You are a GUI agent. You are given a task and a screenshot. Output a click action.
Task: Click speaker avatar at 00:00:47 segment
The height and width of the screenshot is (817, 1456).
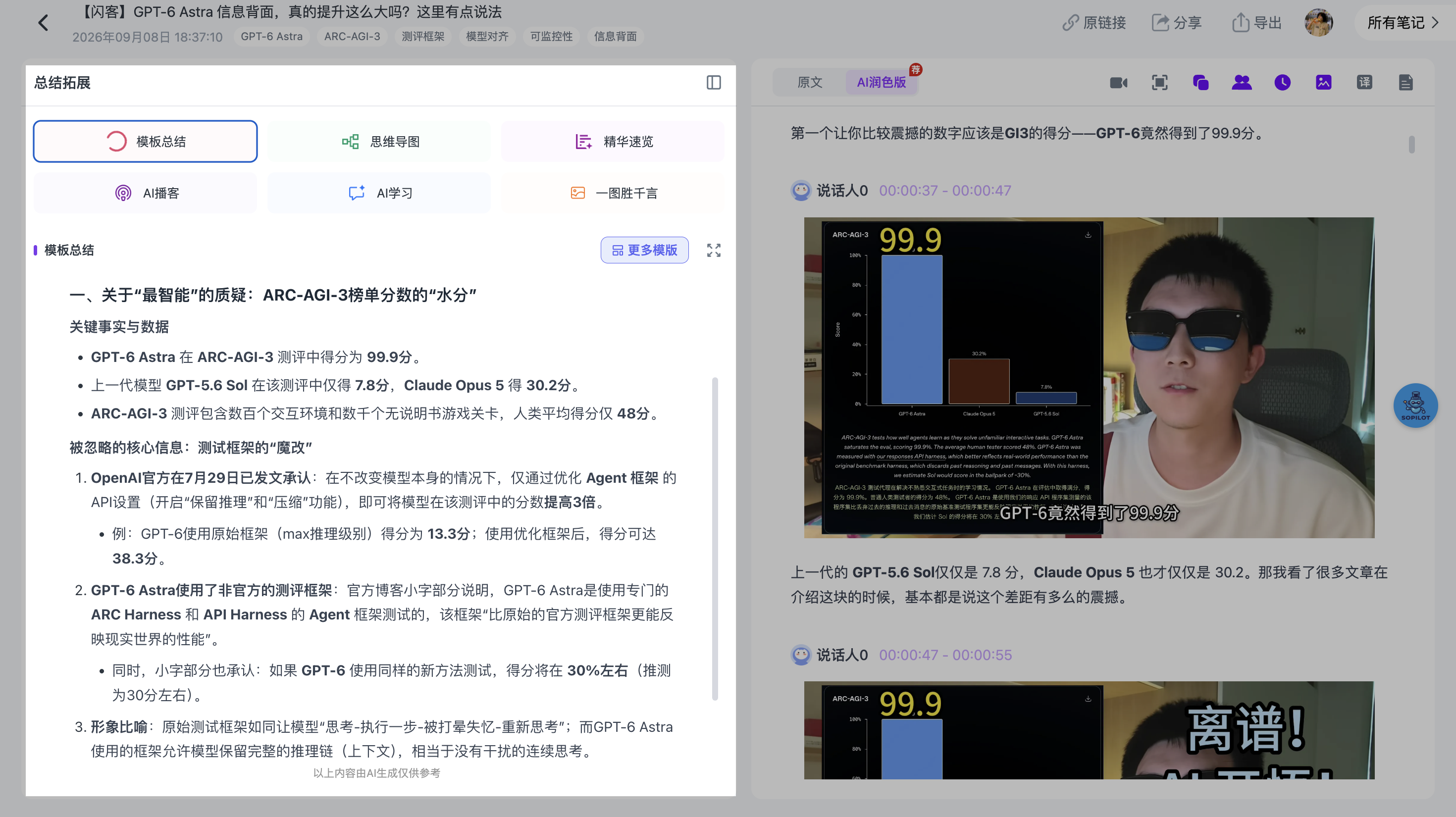point(800,655)
